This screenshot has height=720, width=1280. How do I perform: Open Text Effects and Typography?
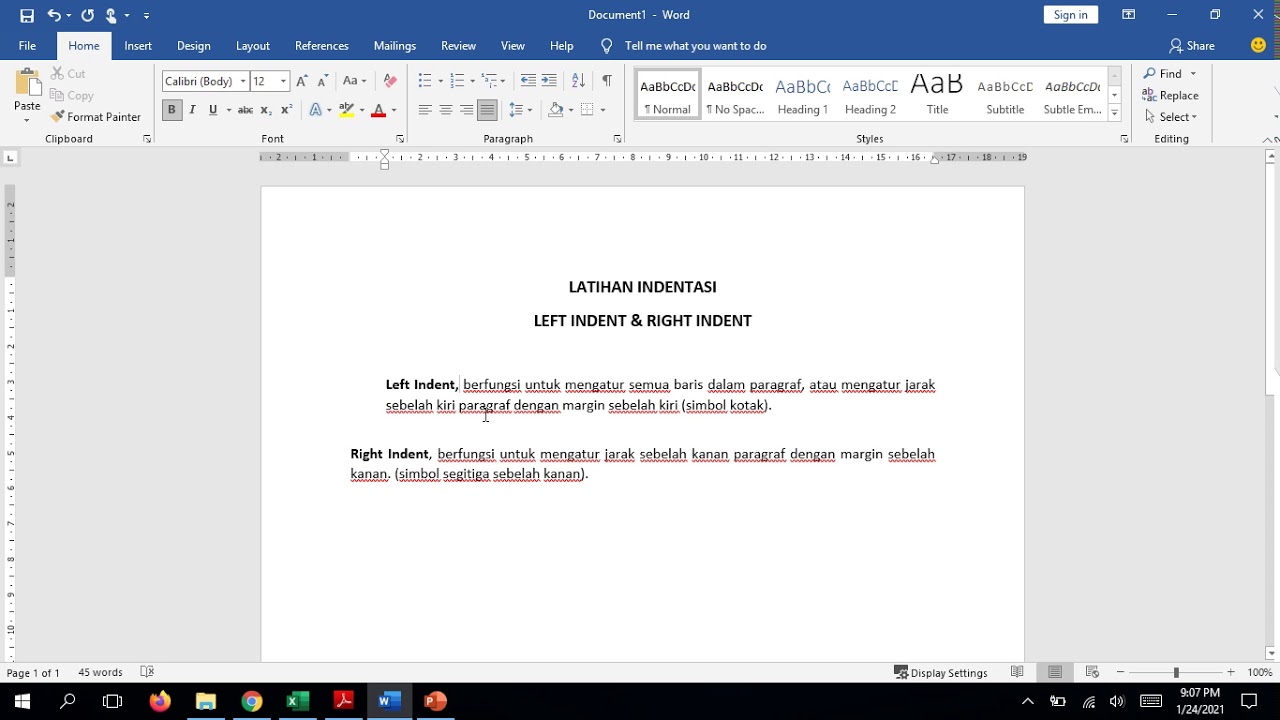[315, 110]
